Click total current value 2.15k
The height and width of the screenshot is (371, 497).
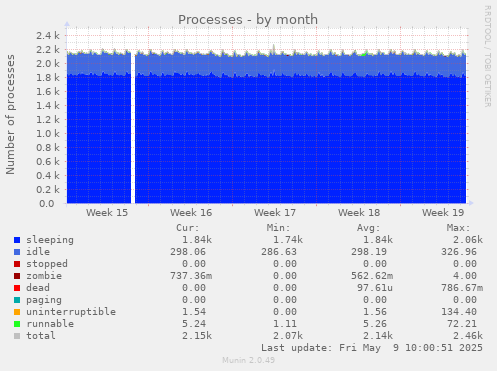197,336
